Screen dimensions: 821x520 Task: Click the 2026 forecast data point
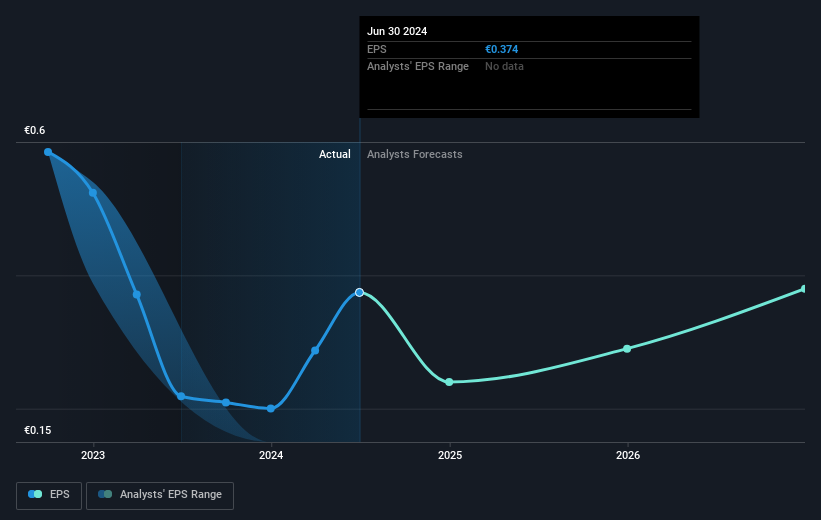click(x=627, y=349)
